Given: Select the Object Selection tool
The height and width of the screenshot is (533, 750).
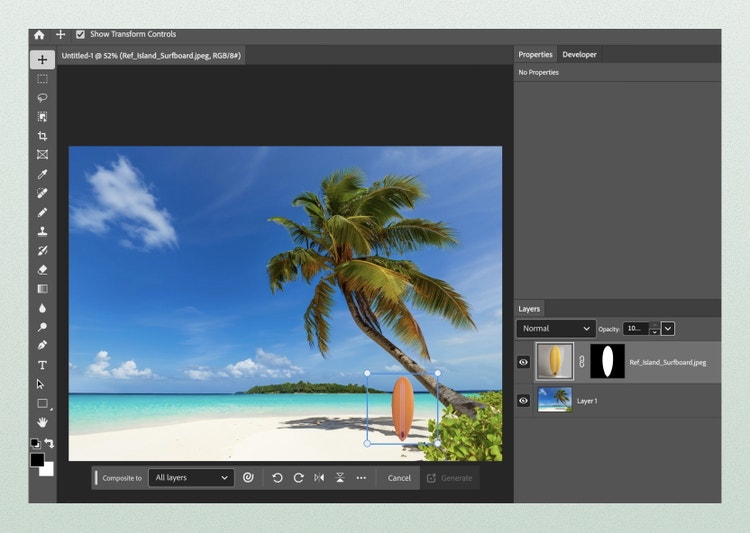Looking at the screenshot, I should tap(43, 117).
